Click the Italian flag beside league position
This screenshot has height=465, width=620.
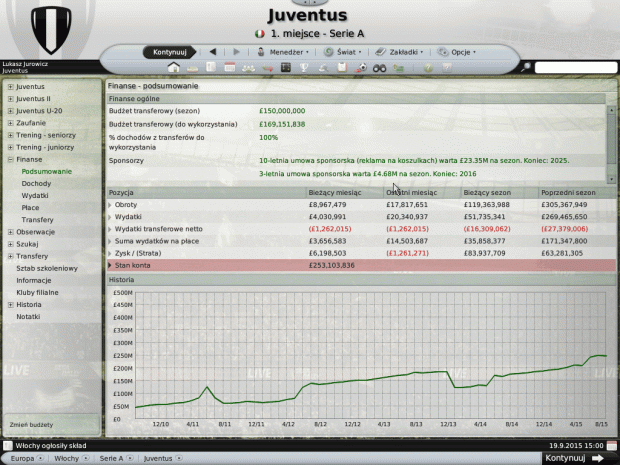coord(260,34)
